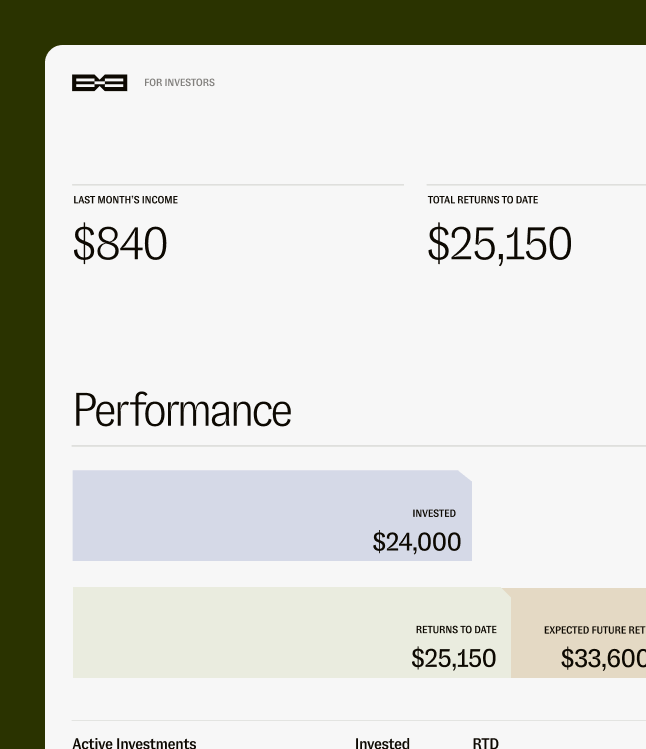
Task: Click the Active Investments column header
Action: pos(134,743)
